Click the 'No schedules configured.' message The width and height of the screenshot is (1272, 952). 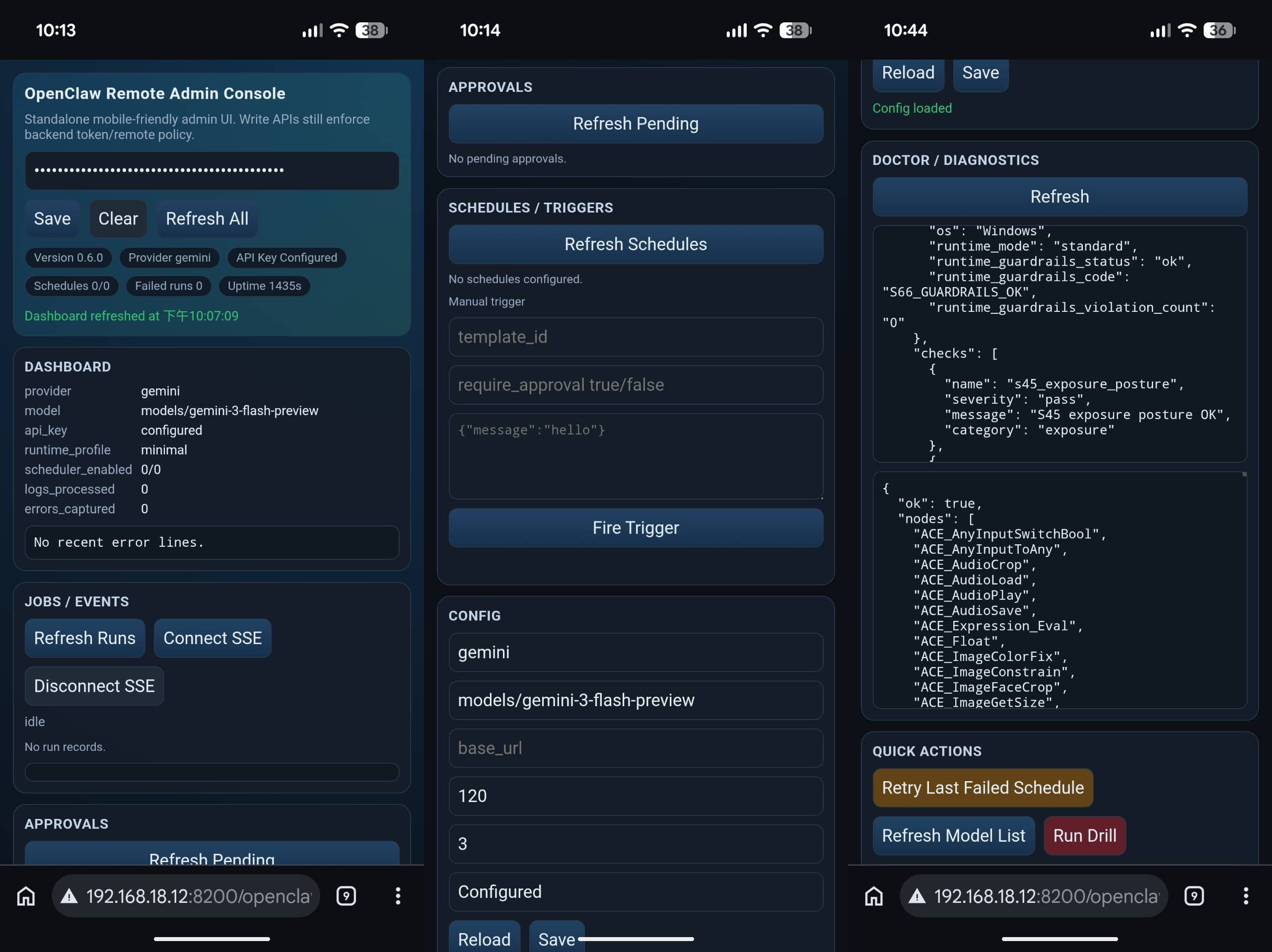point(515,279)
